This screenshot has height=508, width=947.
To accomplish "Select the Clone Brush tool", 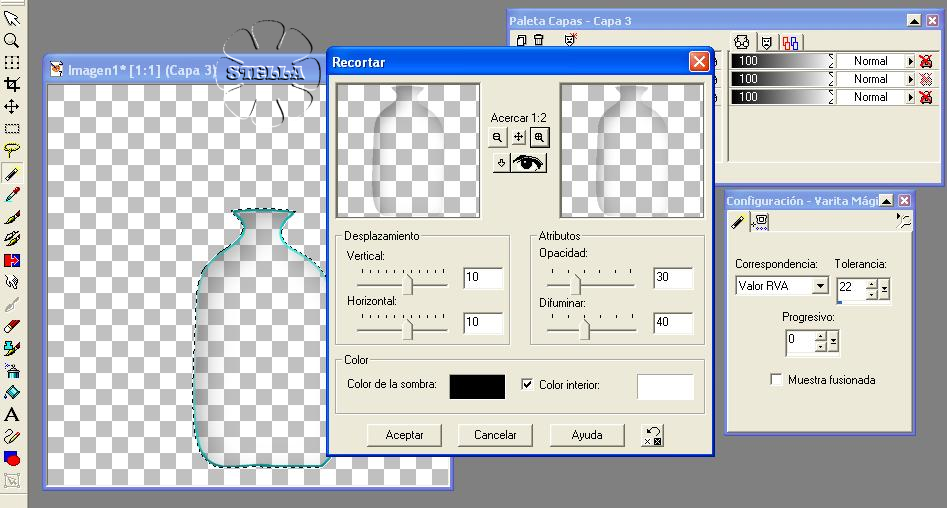I will (x=11, y=239).
